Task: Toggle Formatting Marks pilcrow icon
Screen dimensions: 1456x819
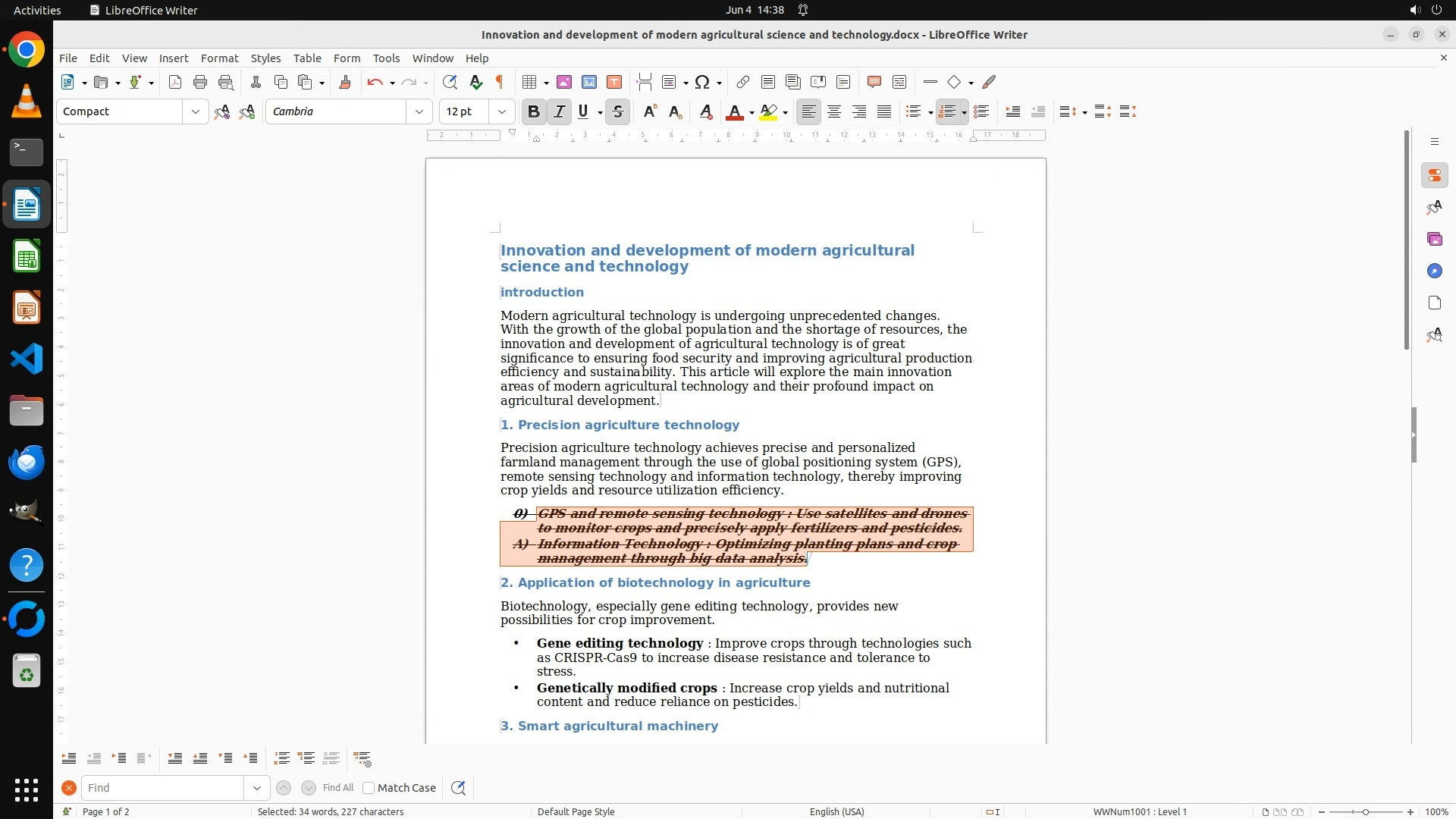Action: tap(500, 82)
